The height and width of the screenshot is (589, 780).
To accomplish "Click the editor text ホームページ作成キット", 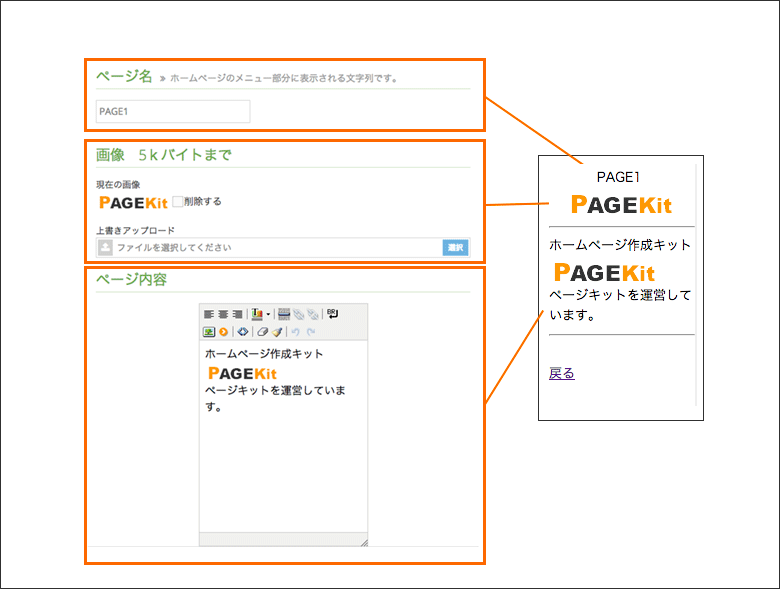I will (x=264, y=354).
